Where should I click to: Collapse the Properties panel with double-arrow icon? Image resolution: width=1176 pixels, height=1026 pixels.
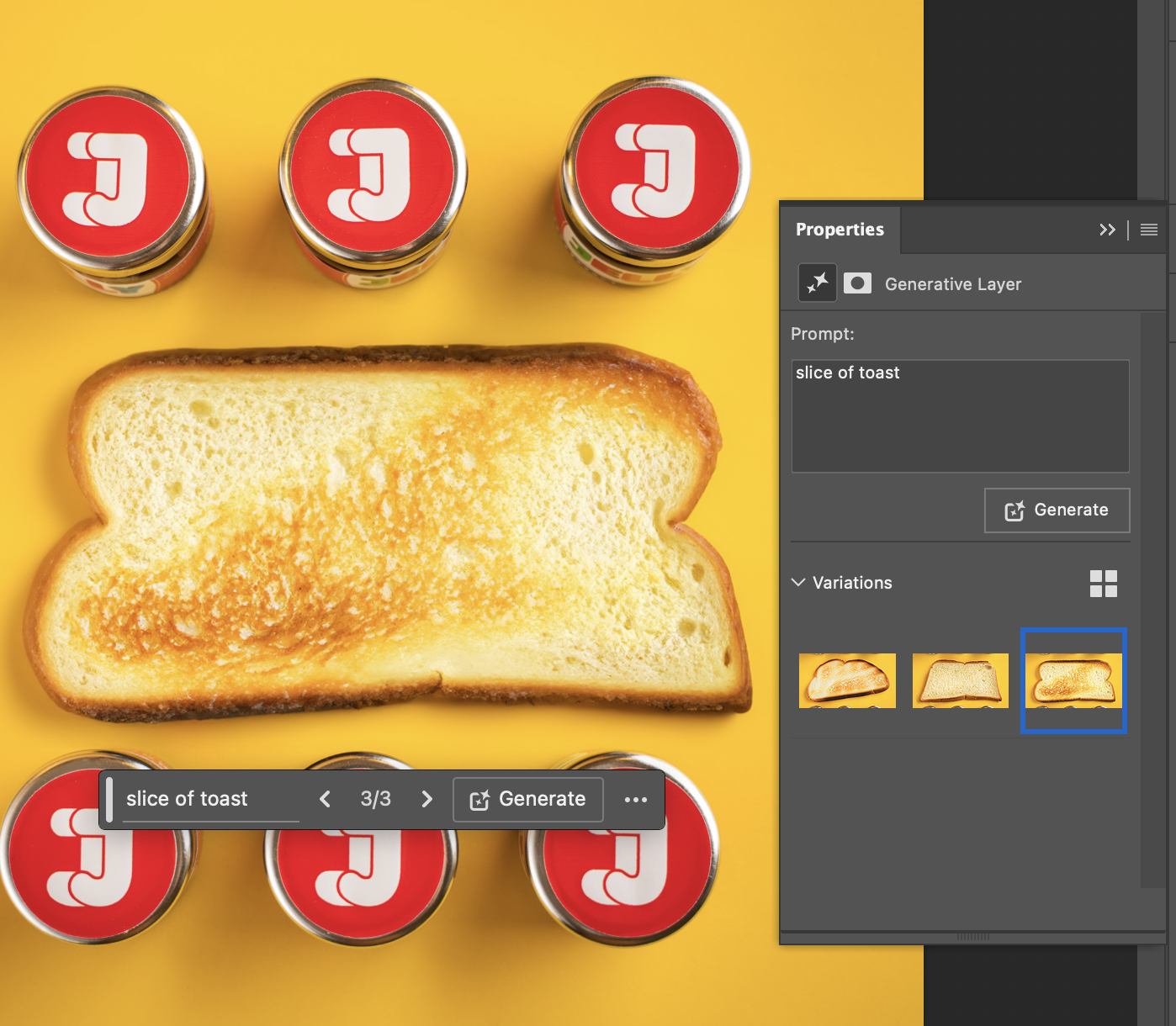click(1107, 230)
